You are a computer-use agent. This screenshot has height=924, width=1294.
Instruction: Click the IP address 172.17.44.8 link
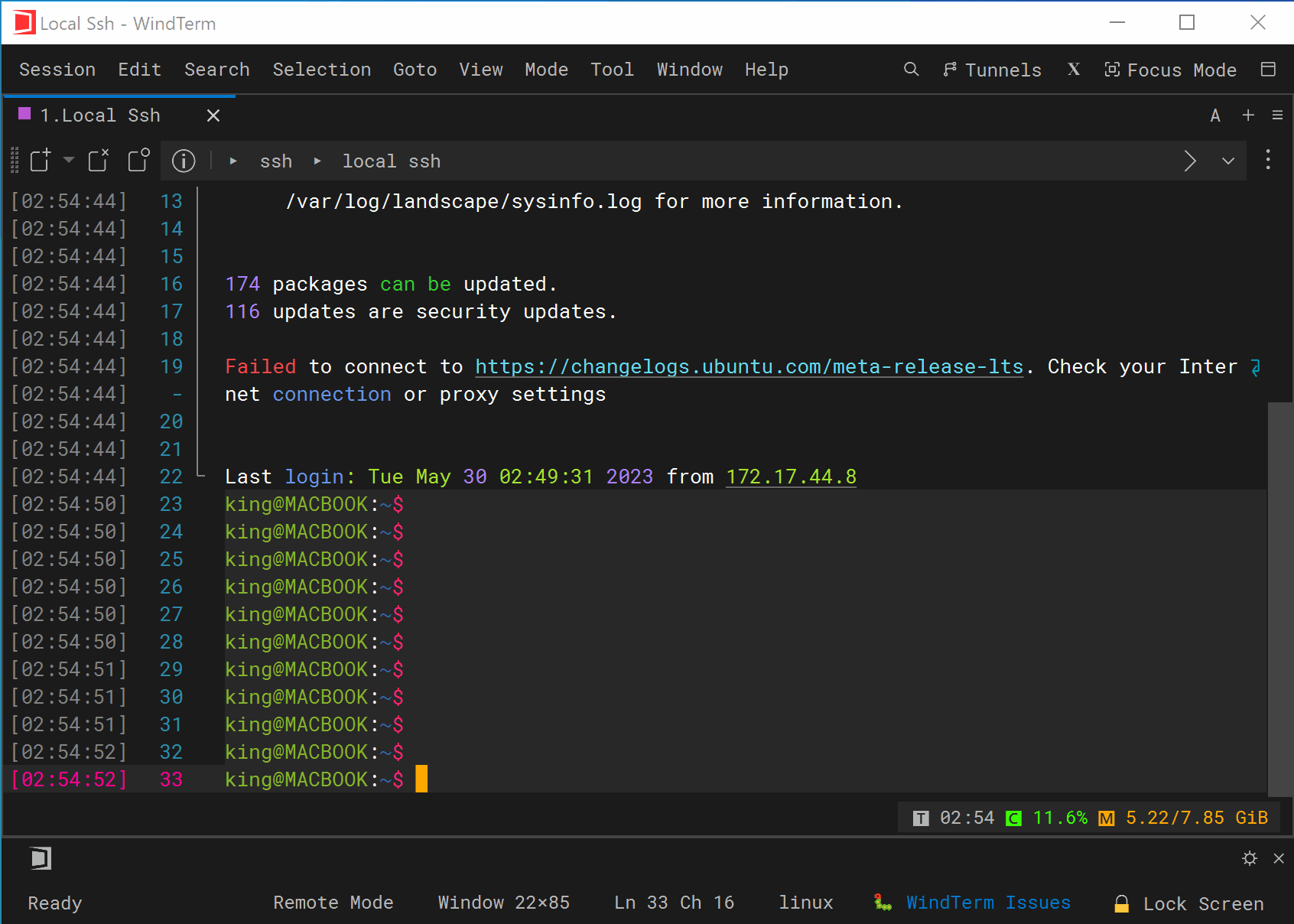(x=791, y=477)
